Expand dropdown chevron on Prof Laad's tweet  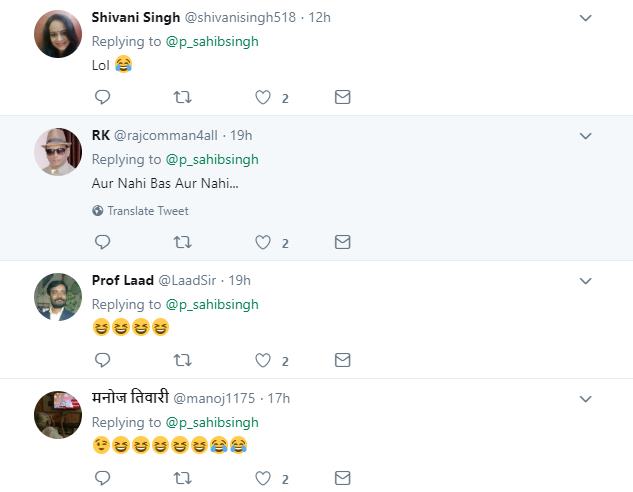pyautogui.click(x=586, y=281)
